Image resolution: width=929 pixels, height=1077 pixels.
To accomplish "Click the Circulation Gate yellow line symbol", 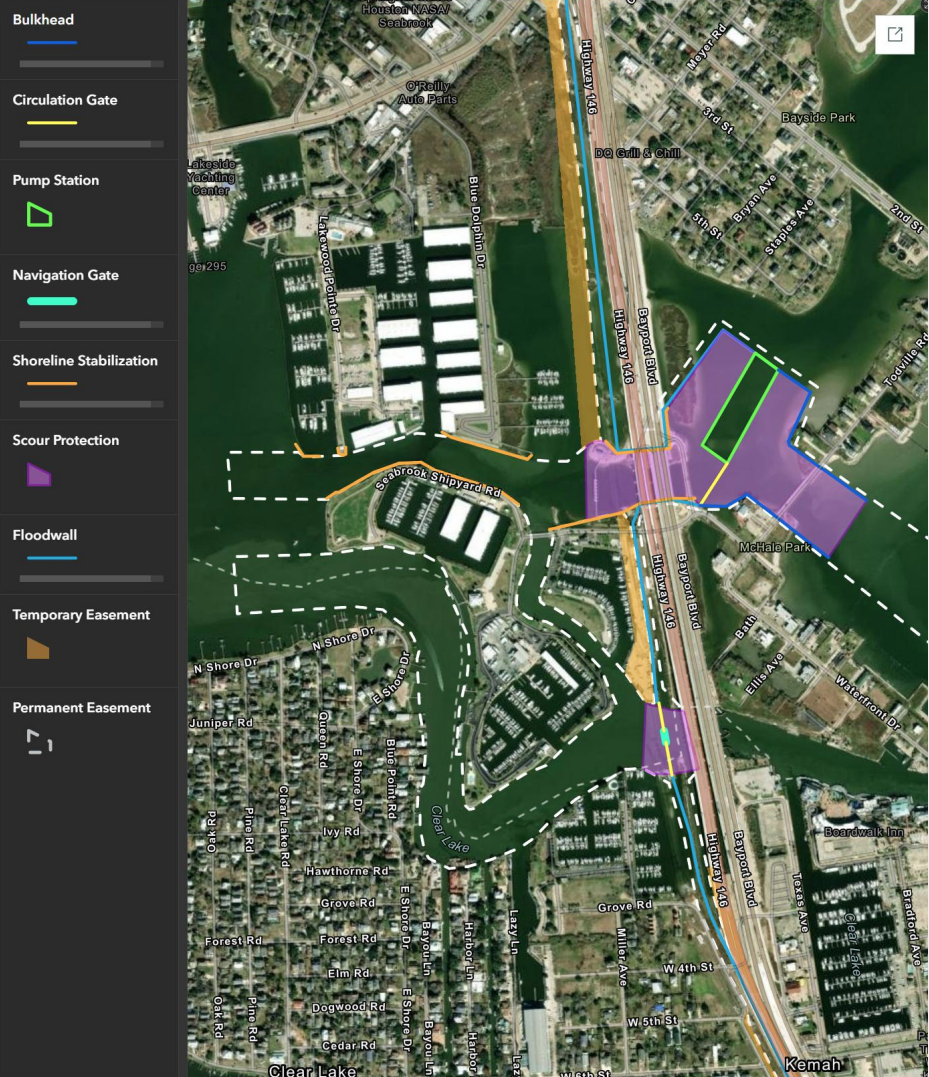I will click(x=52, y=123).
